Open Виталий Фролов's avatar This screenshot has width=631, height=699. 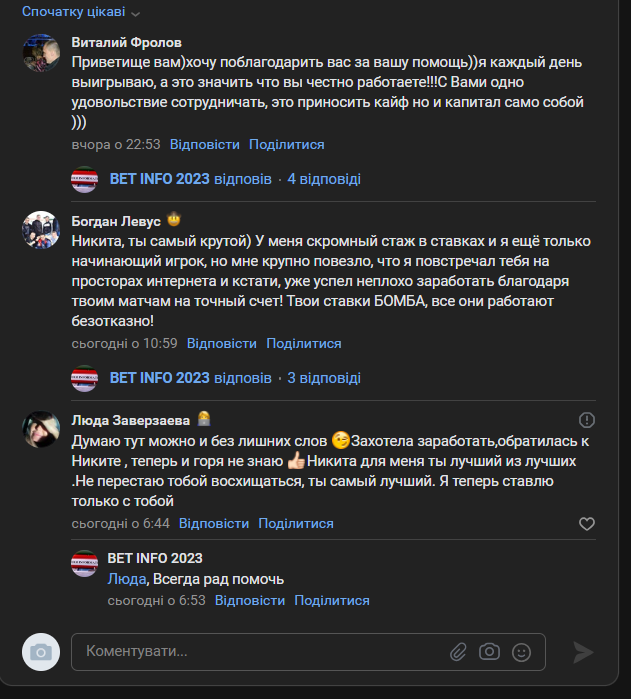(41, 52)
